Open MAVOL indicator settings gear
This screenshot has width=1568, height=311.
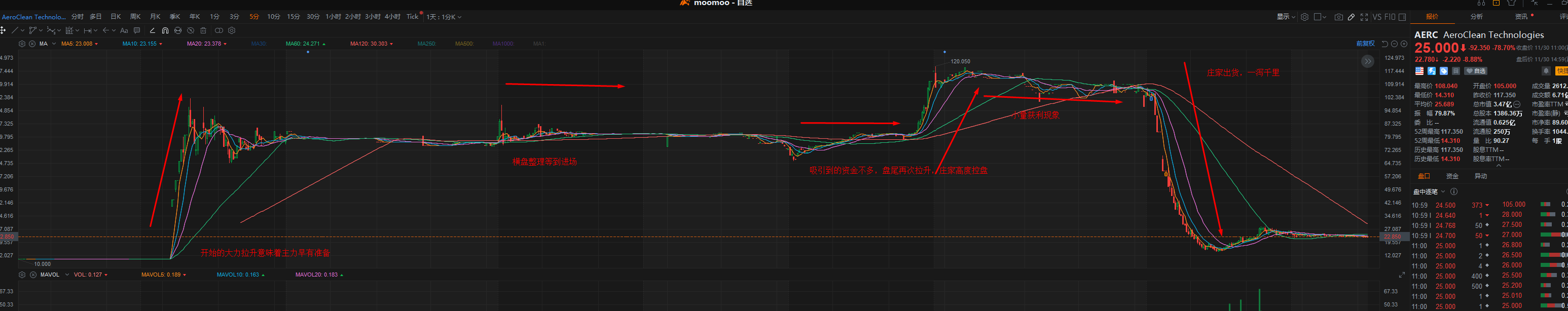pyautogui.click(x=22, y=275)
